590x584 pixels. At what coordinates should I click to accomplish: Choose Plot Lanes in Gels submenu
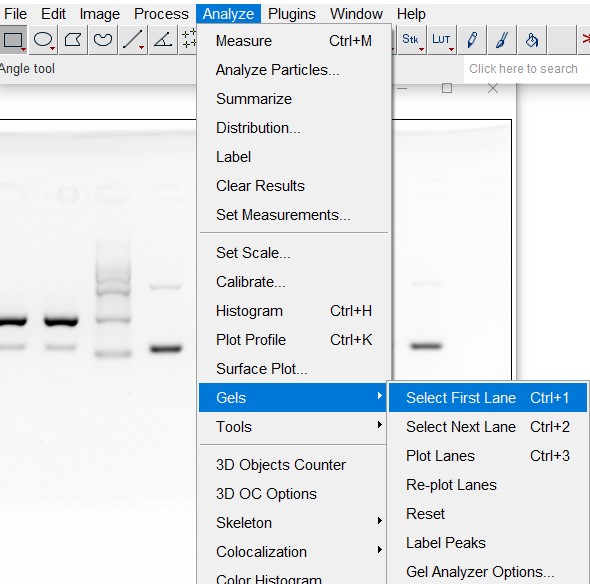click(x=488, y=456)
